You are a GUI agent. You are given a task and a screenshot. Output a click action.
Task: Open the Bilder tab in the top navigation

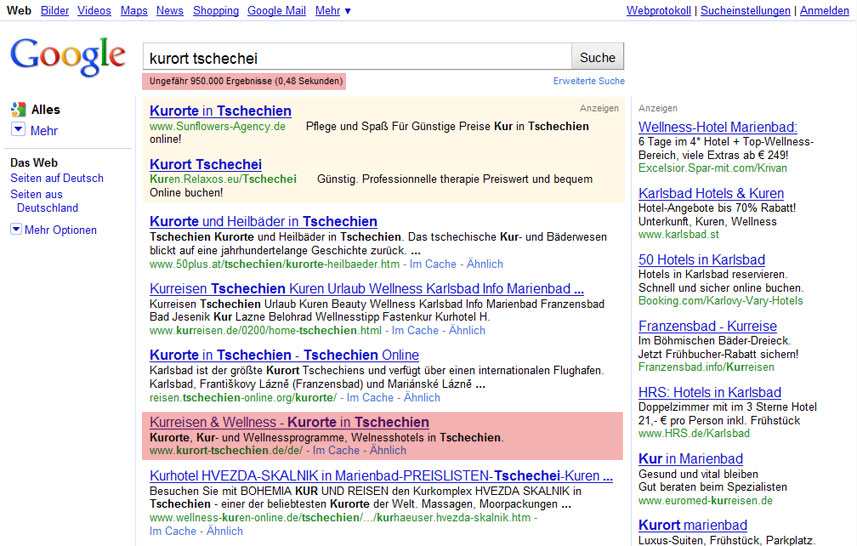click(x=55, y=10)
